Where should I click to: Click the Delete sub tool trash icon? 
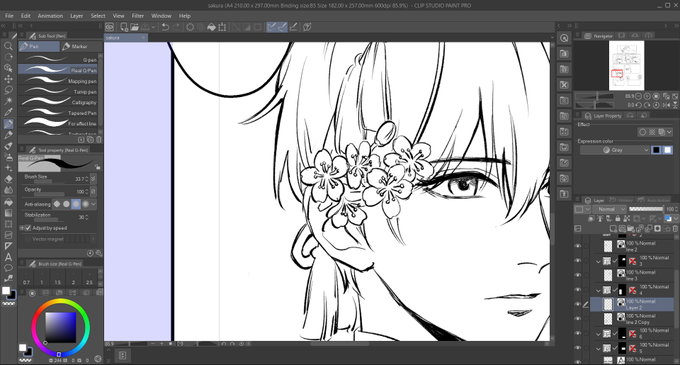point(98,140)
